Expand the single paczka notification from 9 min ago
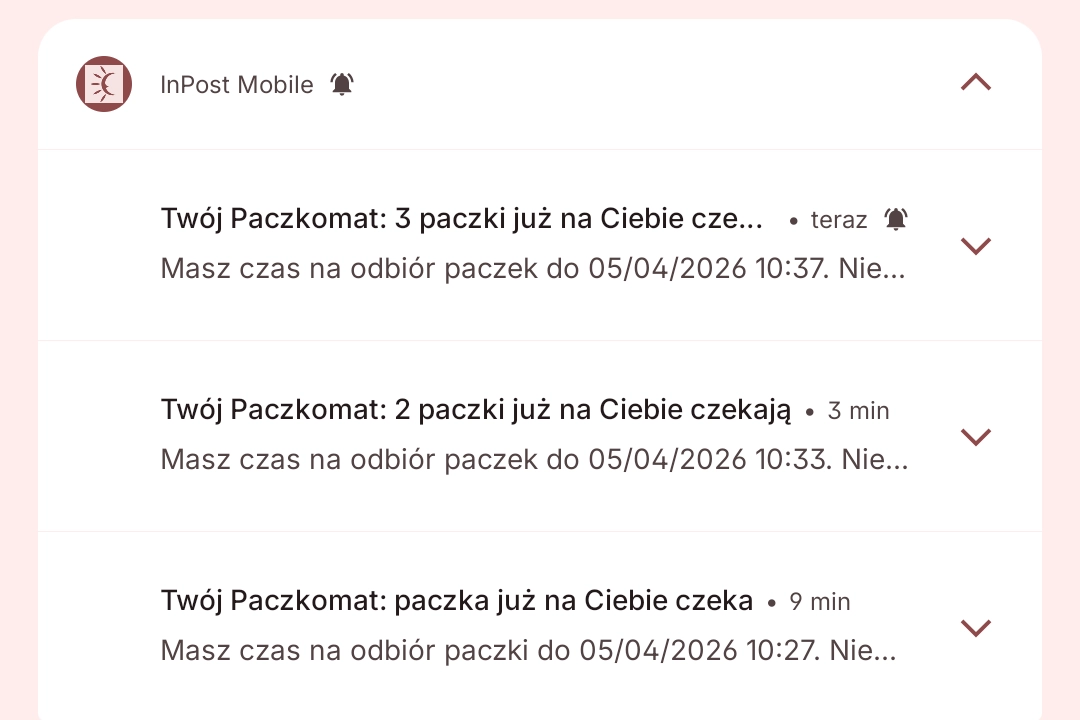 pyautogui.click(x=975, y=627)
